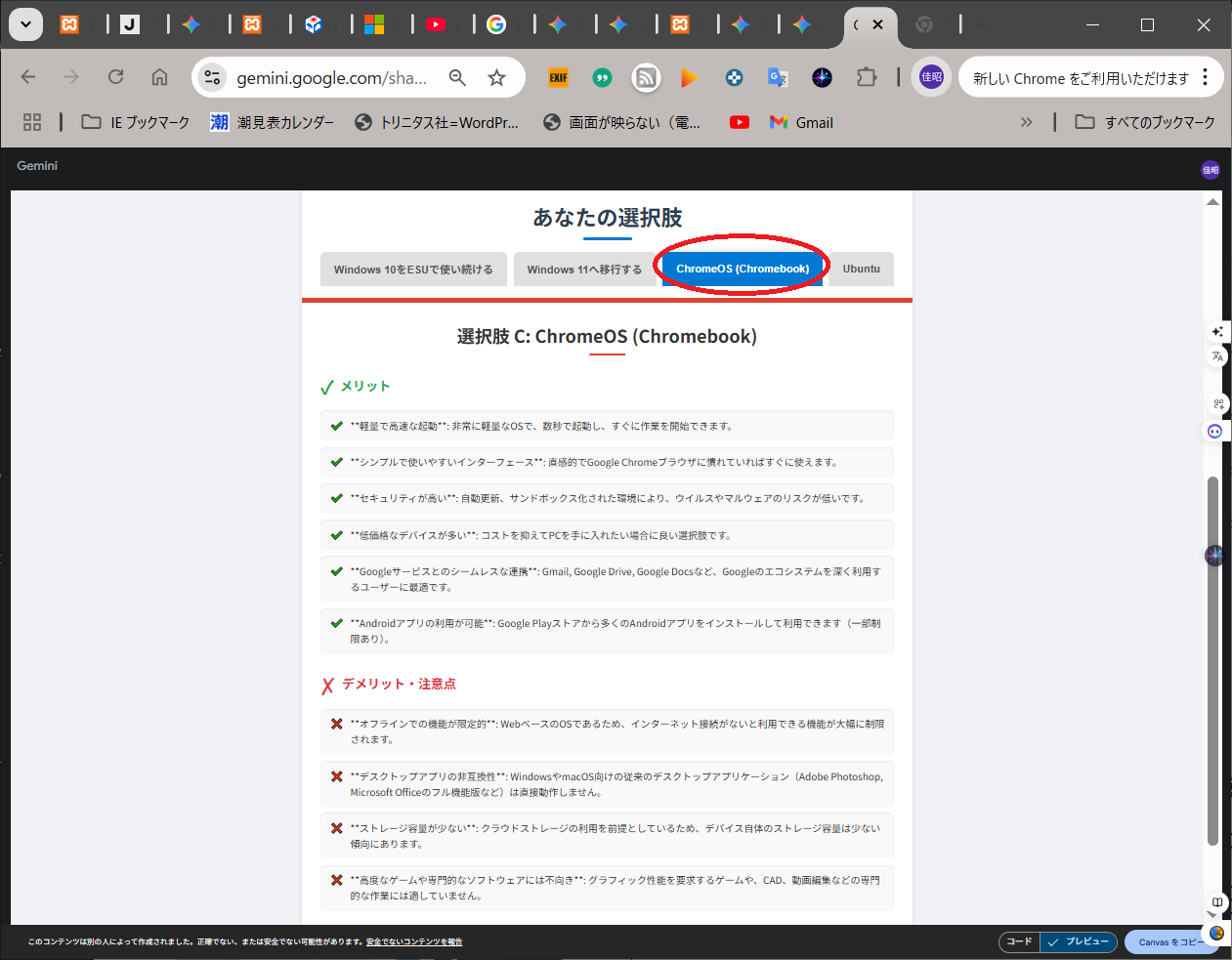The width and height of the screenshot is (1232, 960).
Task: Open the blue circular cross extension
Action: 734,77
